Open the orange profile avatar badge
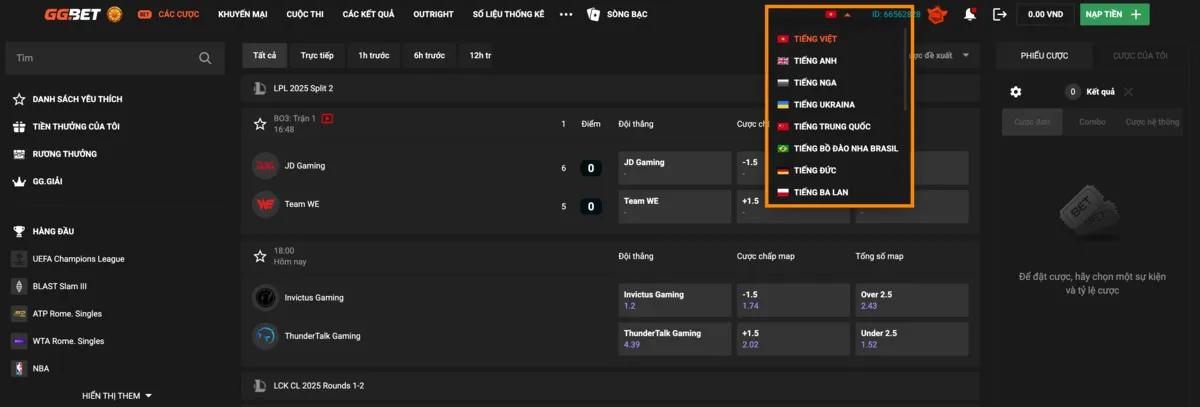Screen dimensions: 1200x407 tap(936, 14)
